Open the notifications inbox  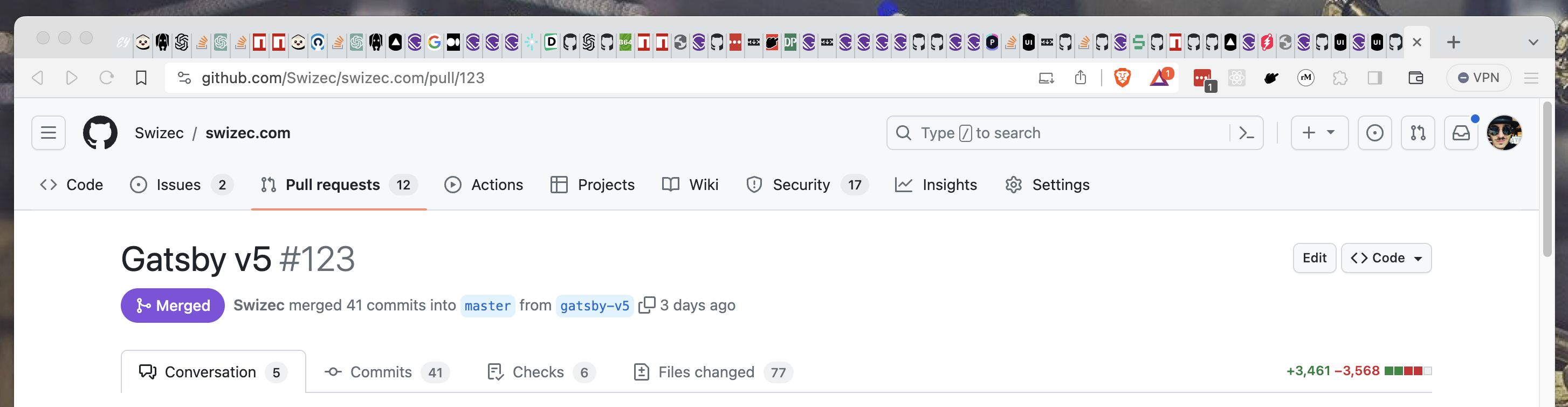click(x=1461, y=133)
